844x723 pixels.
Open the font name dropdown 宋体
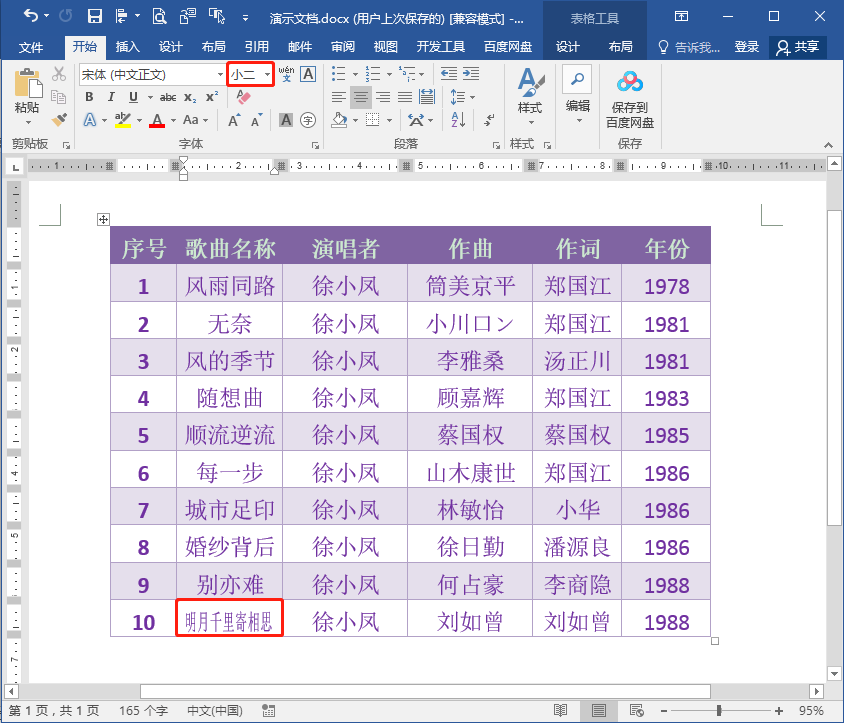coord(220,74)
